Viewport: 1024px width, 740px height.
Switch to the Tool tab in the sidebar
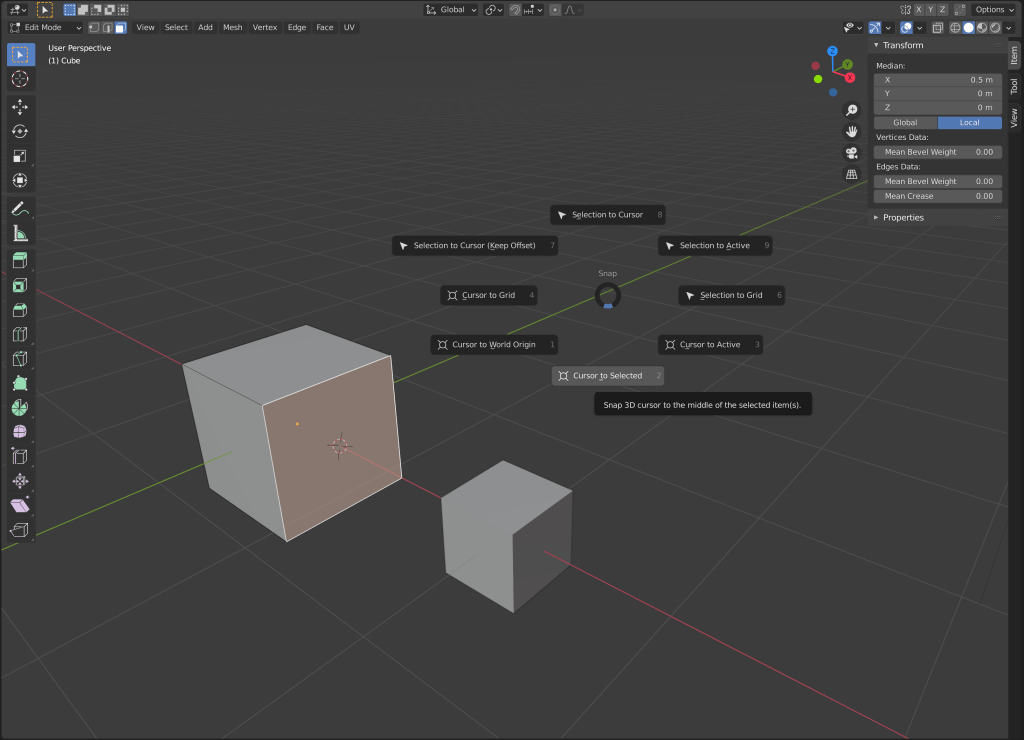click(x=1013, y=87)
